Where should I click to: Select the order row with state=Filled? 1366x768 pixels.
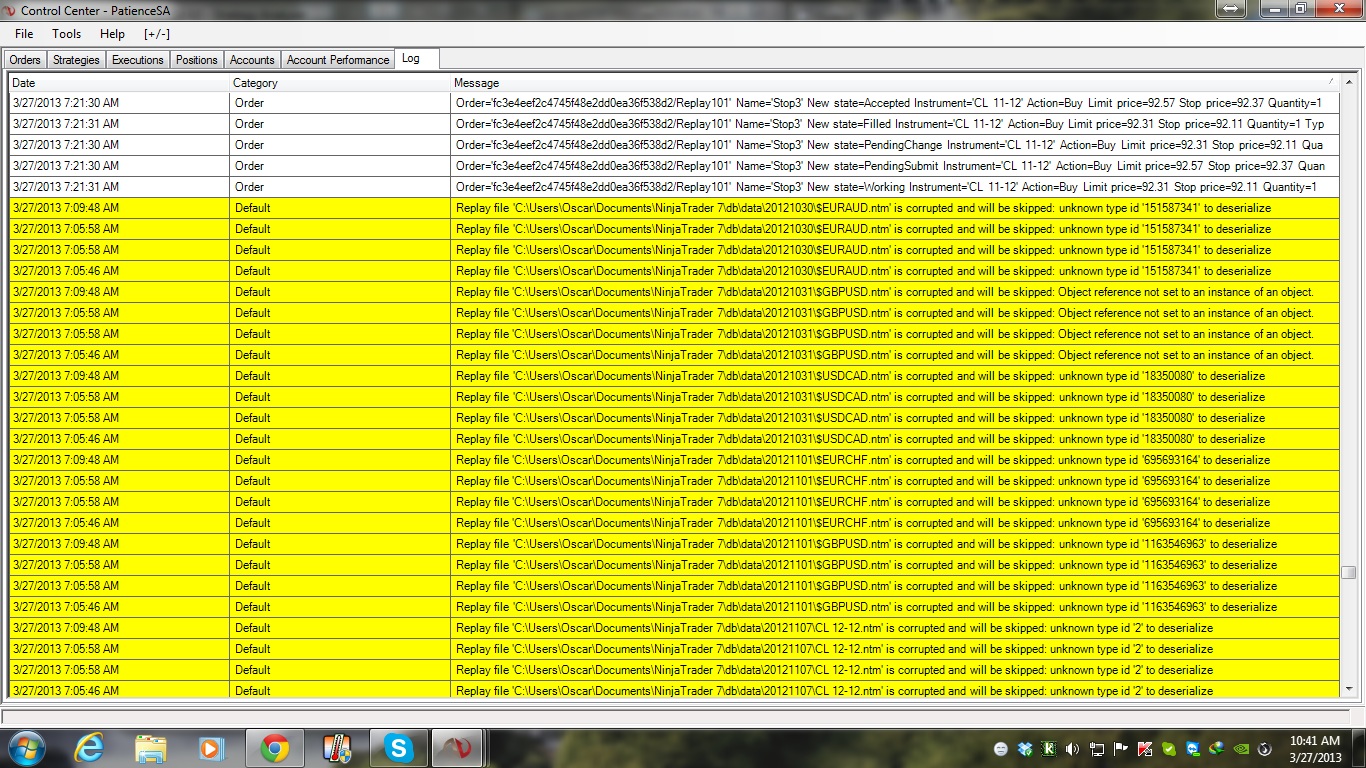[674, 124]
